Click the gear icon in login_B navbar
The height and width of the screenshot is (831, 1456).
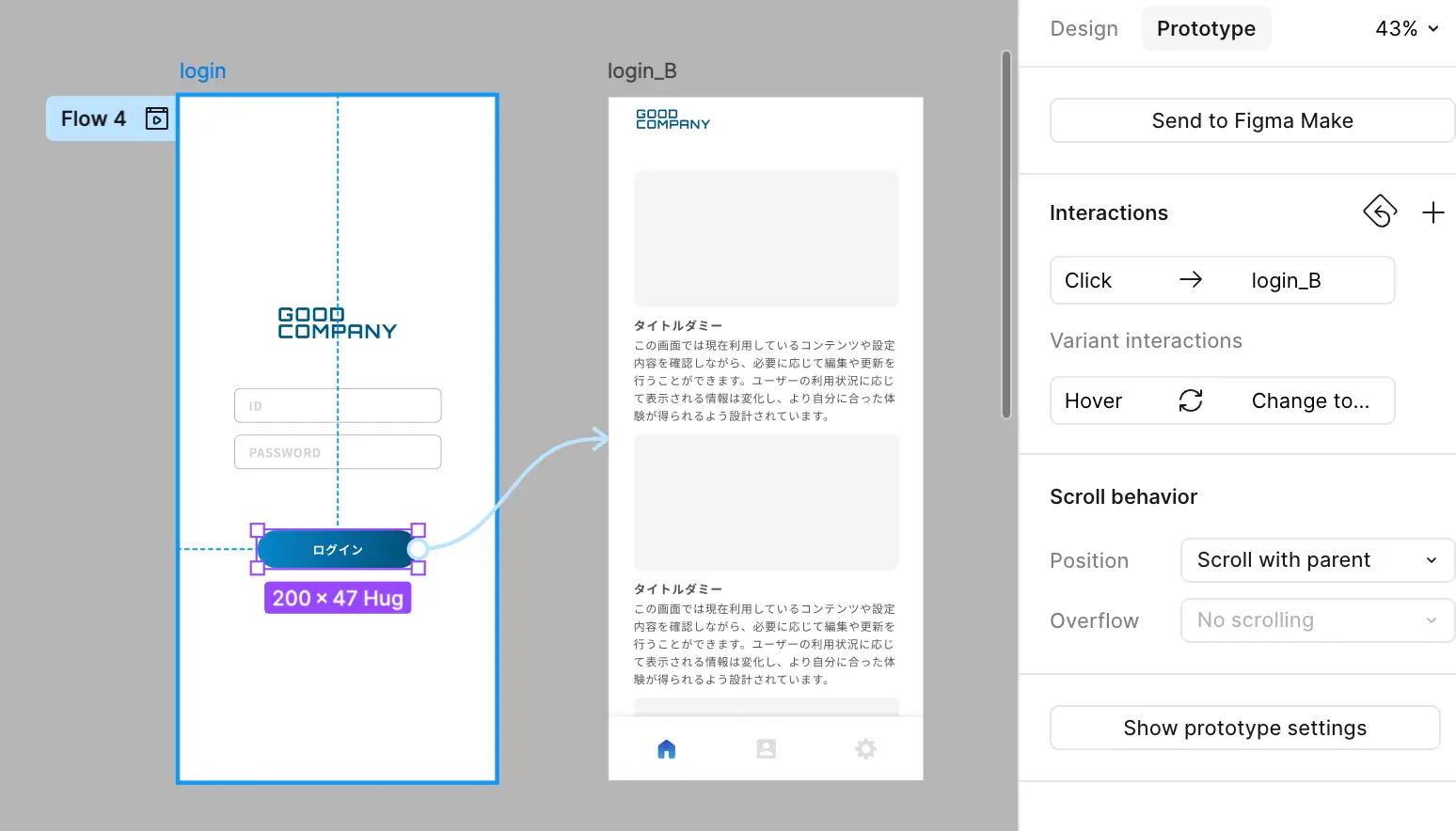click(865, 749)
